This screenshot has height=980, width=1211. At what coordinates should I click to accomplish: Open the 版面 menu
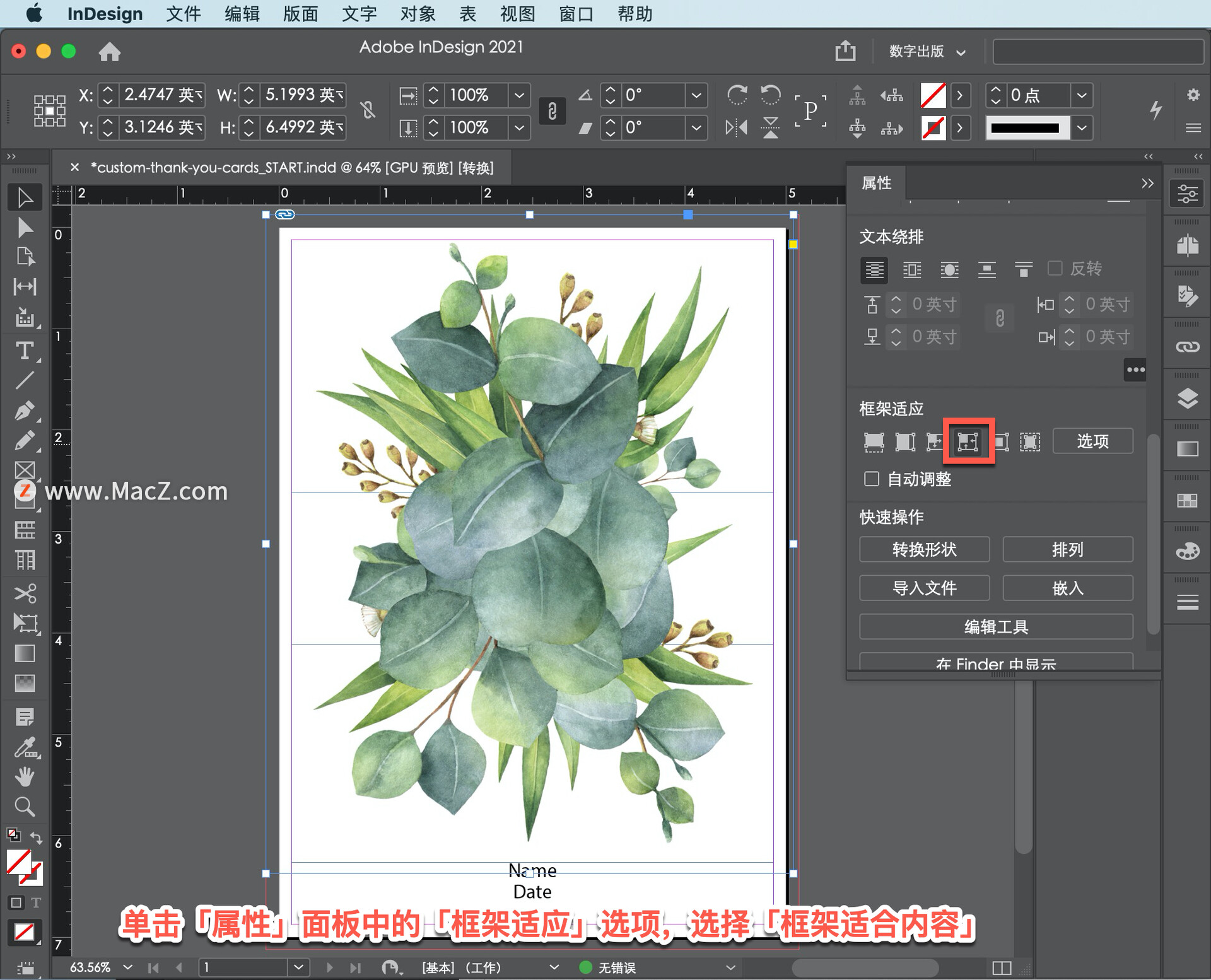301,13
